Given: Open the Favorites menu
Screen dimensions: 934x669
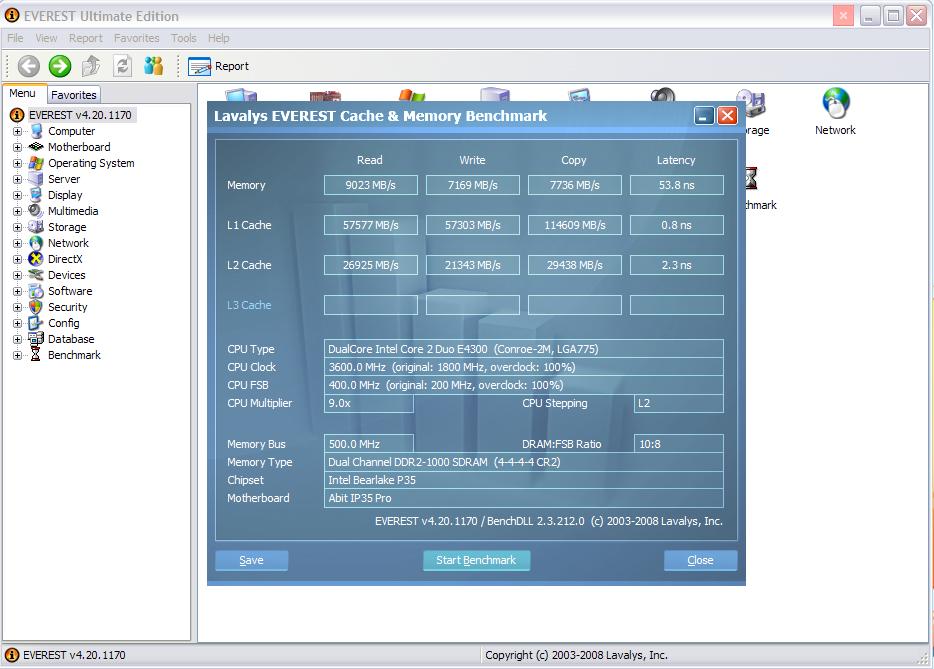Looking at the screenshot, I should pyautogui.click(x=136, y=38).
